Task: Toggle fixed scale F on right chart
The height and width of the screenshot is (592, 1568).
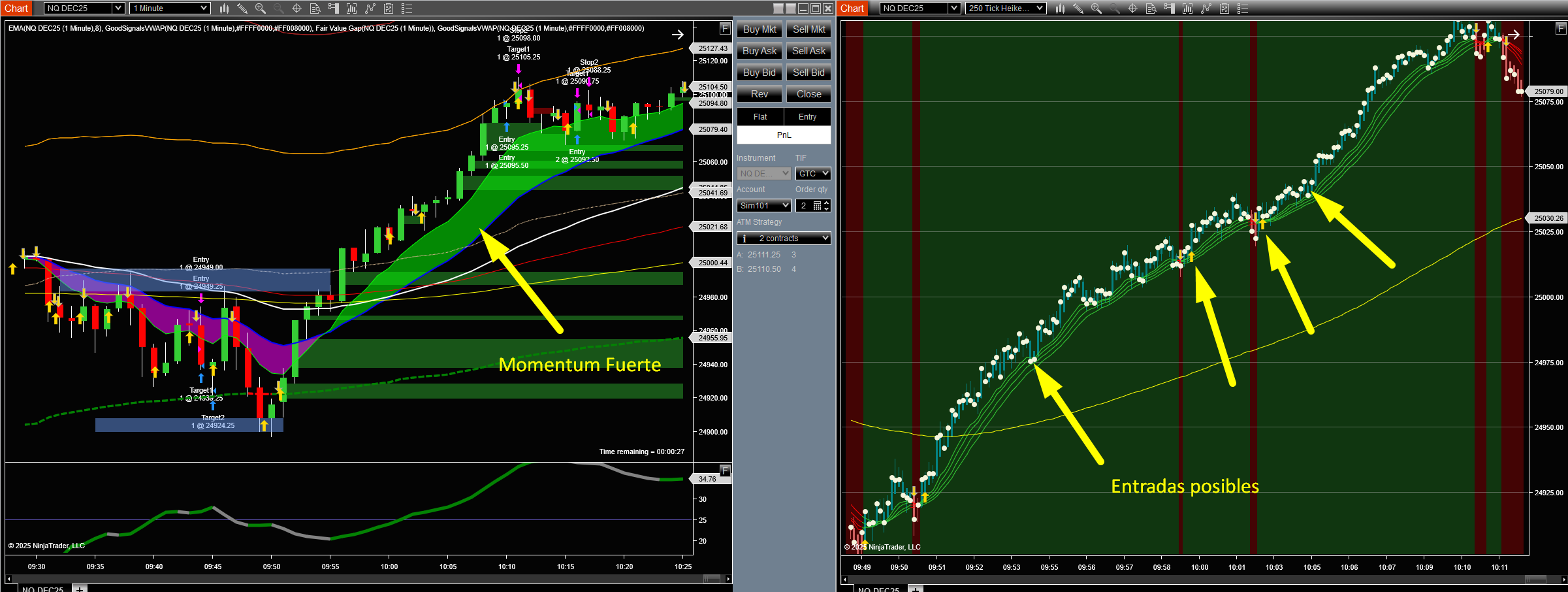Action: [1560, 29]
